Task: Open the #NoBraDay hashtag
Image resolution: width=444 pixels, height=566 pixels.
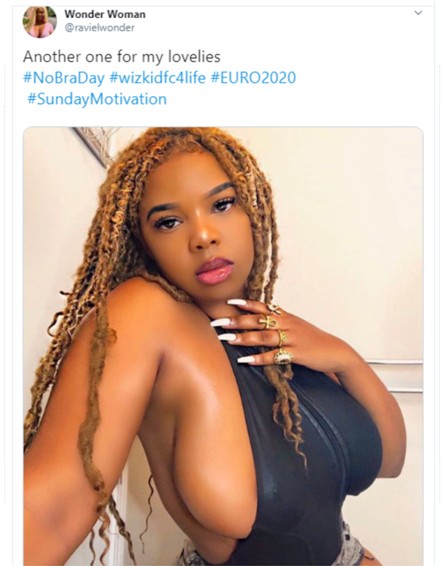Action: [x=64, y=78]
